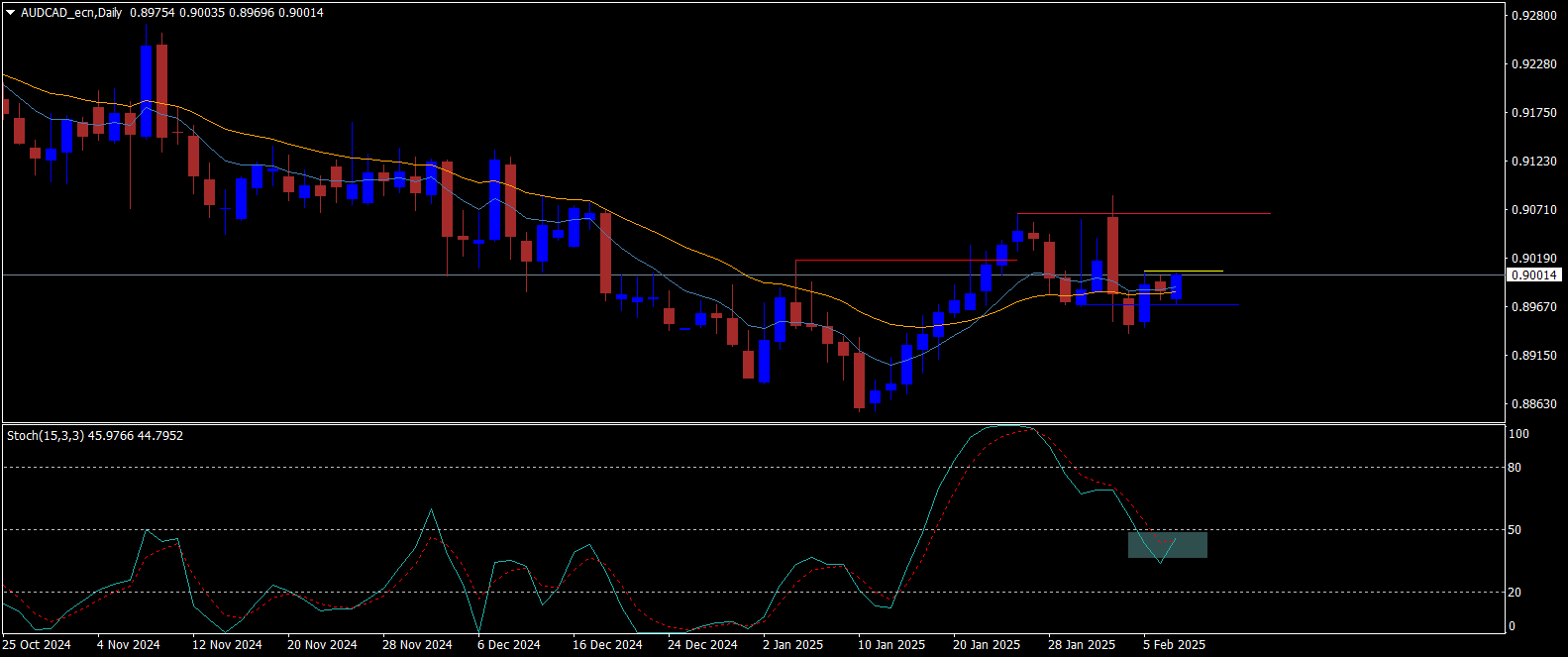
Task: Click the 0.92280 price scale label
Action: (x=1532, y=63)
